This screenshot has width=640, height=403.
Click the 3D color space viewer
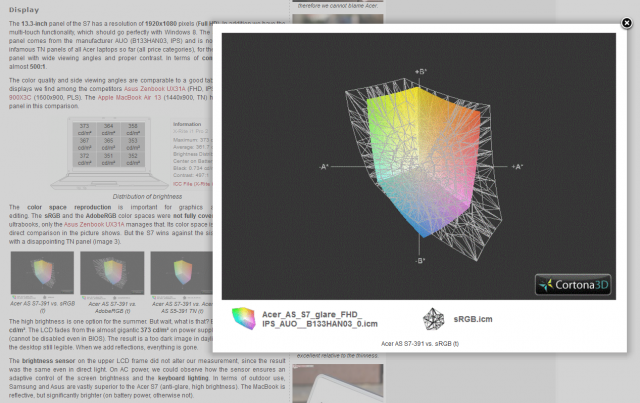pos(419,166)
